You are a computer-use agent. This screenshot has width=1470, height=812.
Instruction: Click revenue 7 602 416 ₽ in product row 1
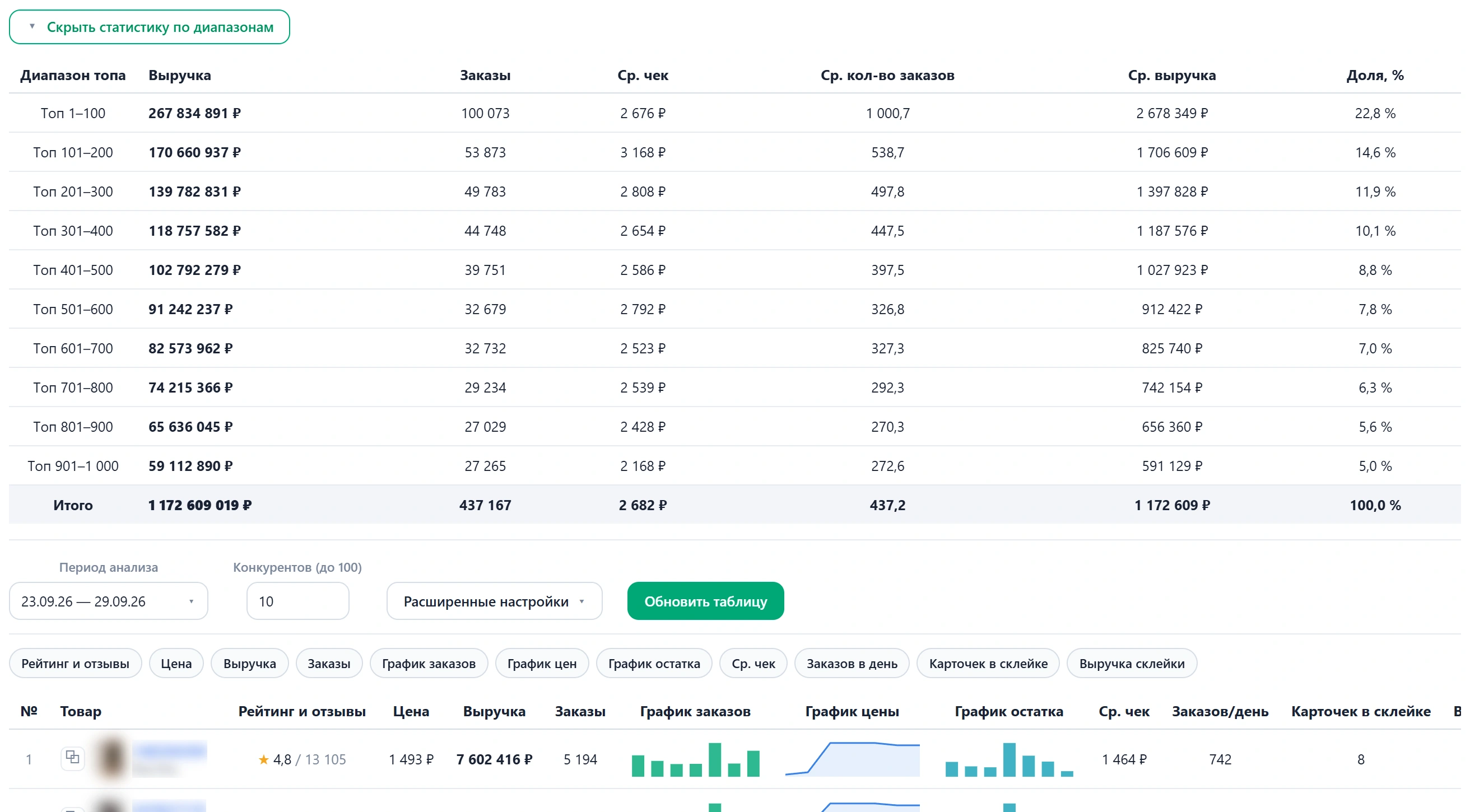494,759
